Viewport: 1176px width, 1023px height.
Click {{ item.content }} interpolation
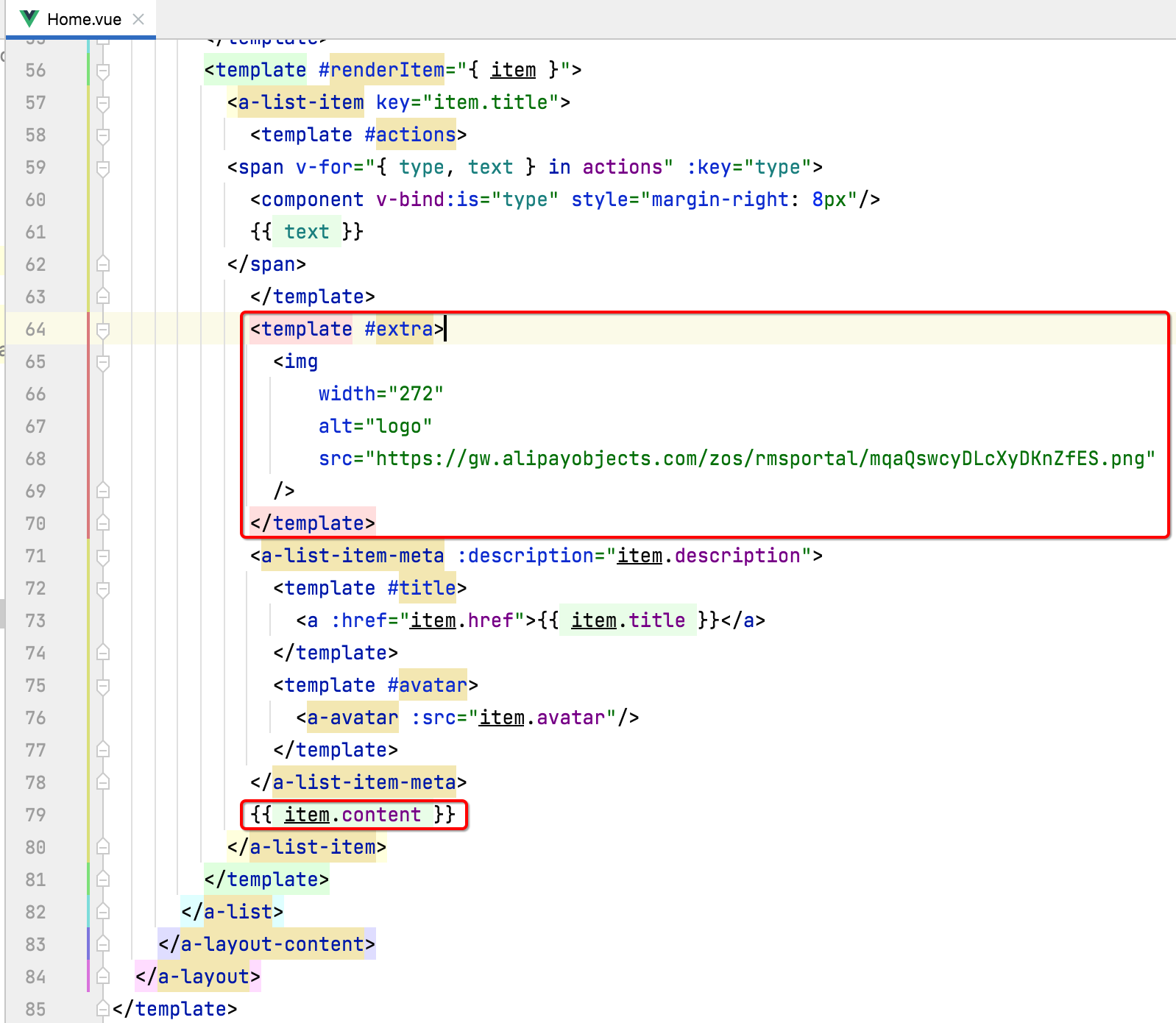coord(353,815)
